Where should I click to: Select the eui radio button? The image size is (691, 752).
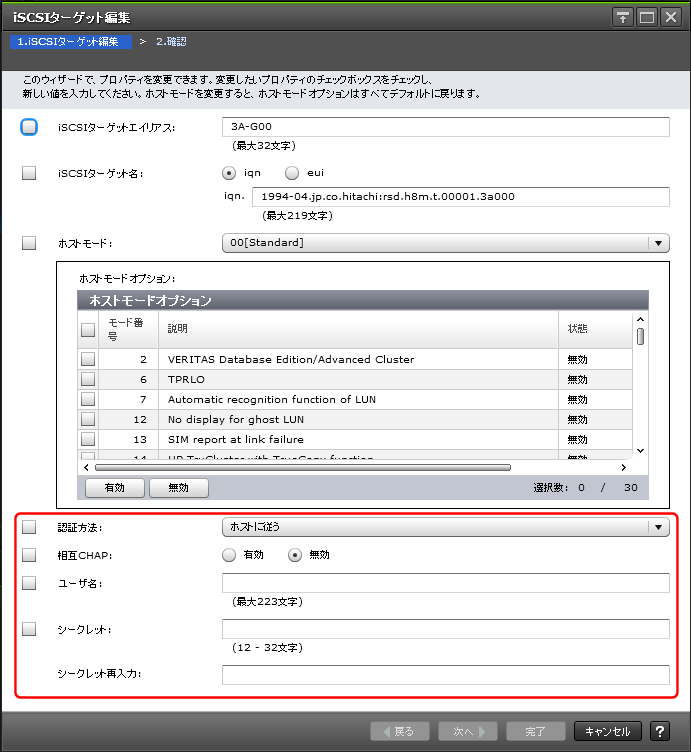click(x=292, y=173)
